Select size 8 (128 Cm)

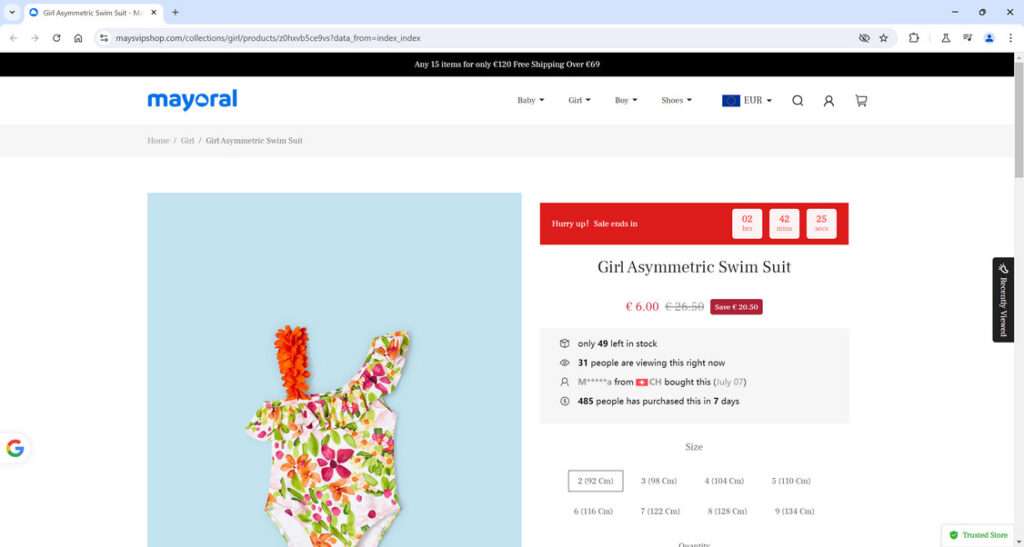pos(727,511)
